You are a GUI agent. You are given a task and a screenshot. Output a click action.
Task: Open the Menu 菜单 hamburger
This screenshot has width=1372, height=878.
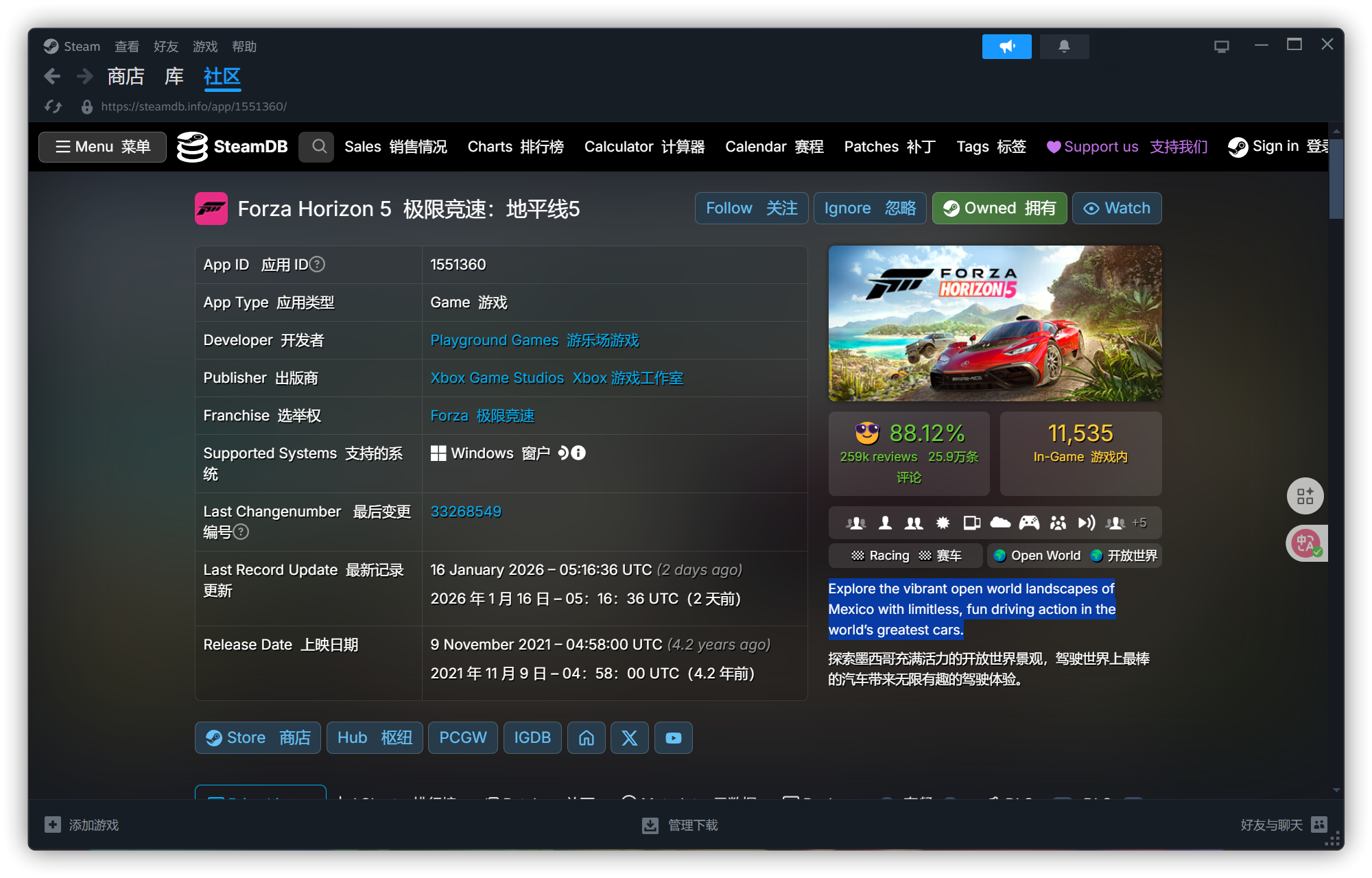[x=102, y=146]
